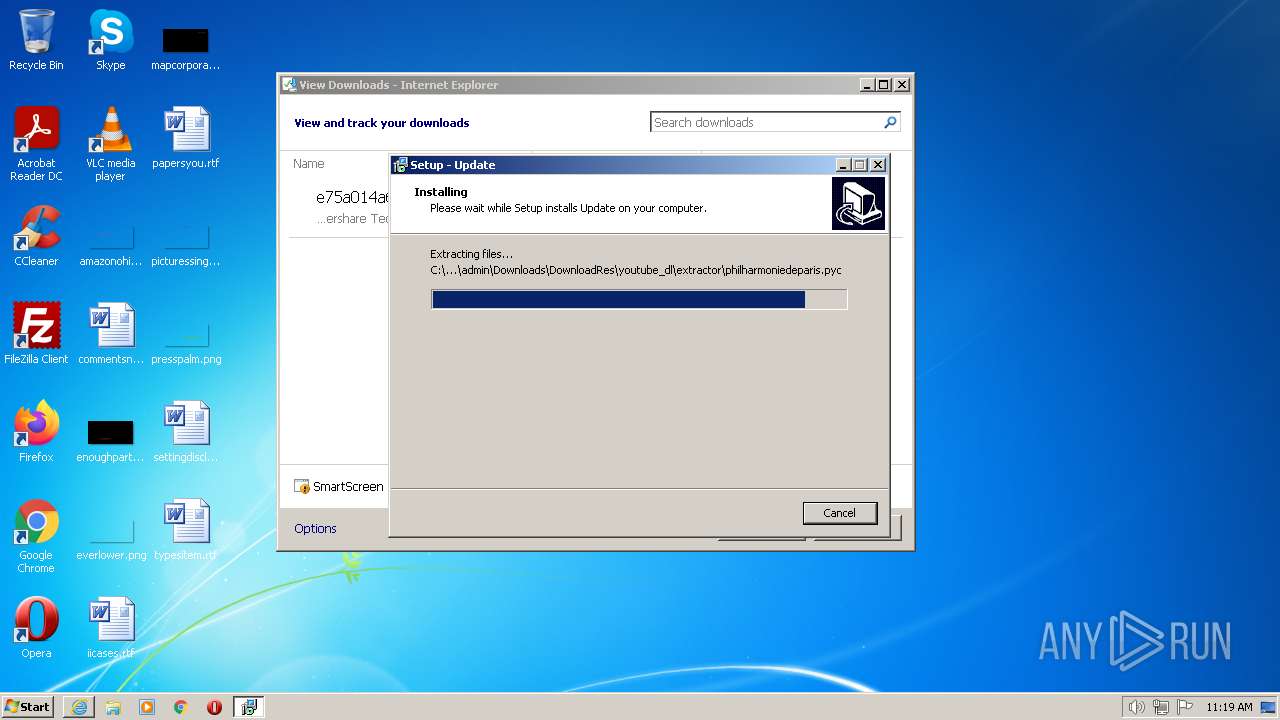Open the network tray icon

pyautogui.click(x=1161, y=707)
